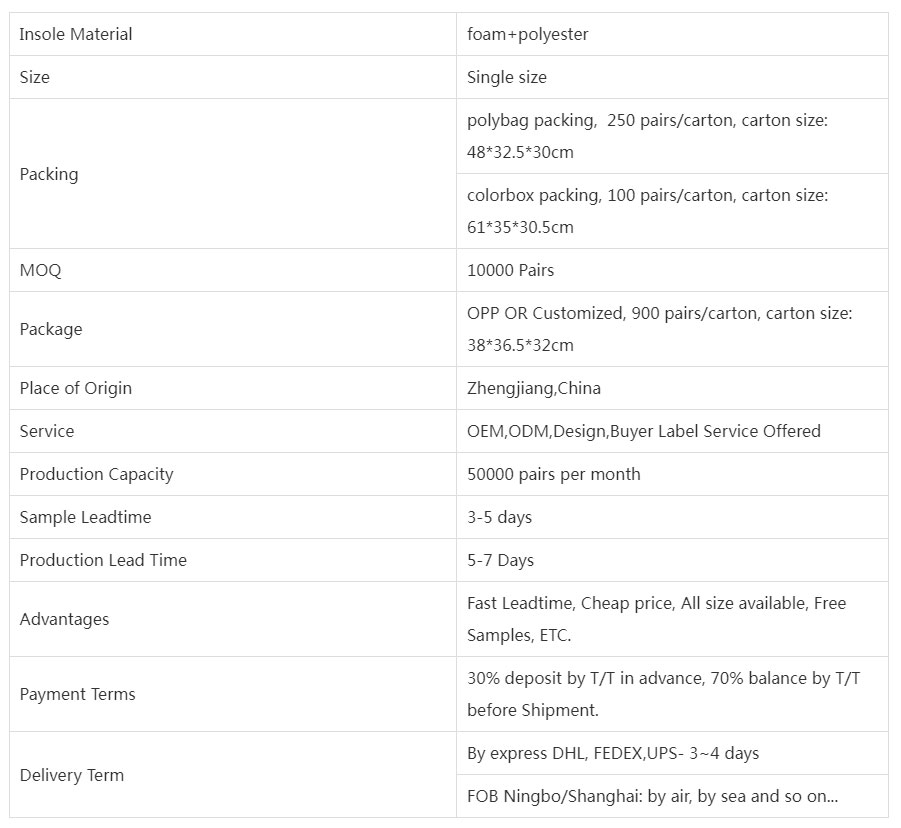Select the "foam+polyester" value cell
The width and height of the screenshot is (901, 828).
[x=528, y=34]
